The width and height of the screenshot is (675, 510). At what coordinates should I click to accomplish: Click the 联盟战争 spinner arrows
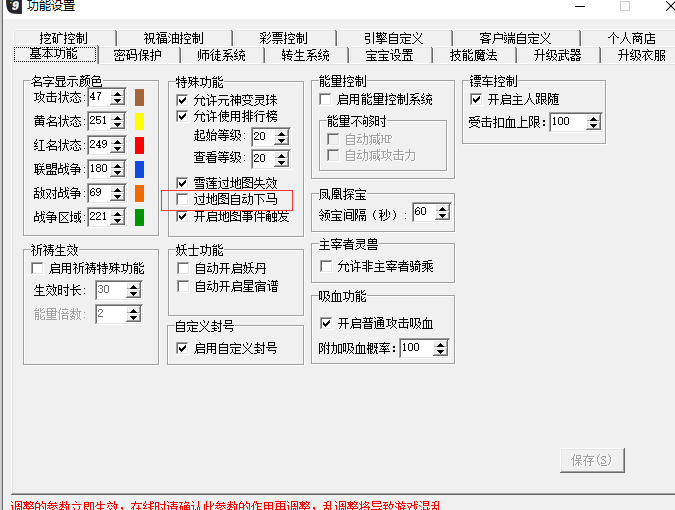(x=118, y=170)
